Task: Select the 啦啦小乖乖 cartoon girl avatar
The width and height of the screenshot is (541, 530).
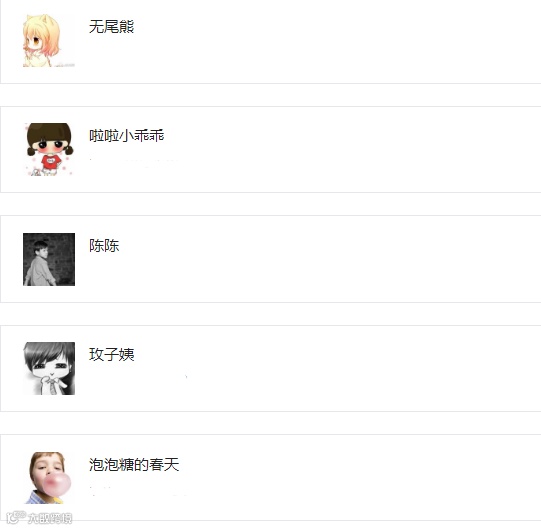Action: (49, 149)
